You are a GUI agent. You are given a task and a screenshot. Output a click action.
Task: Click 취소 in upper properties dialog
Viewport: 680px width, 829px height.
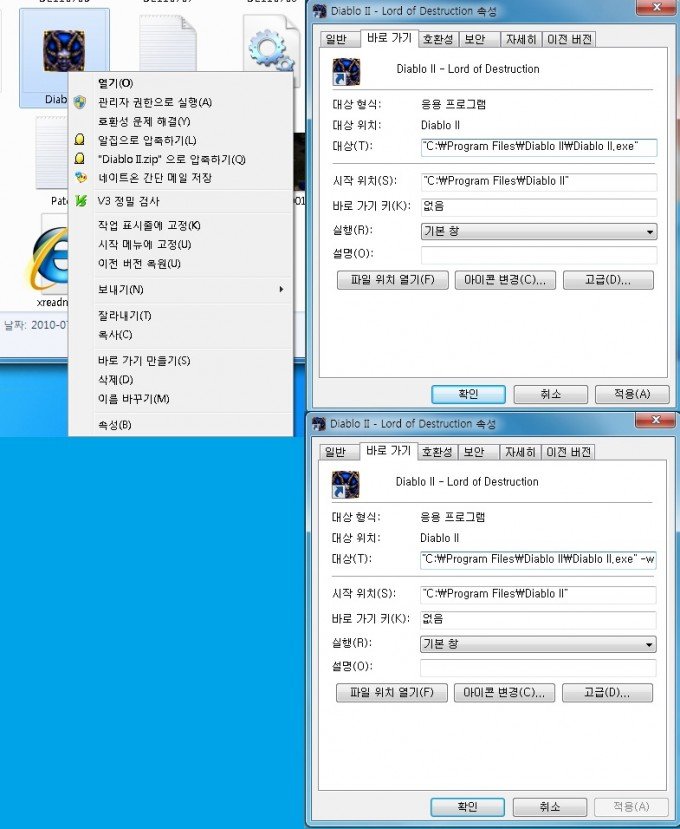pyautogui.click(x=550, y=394)
